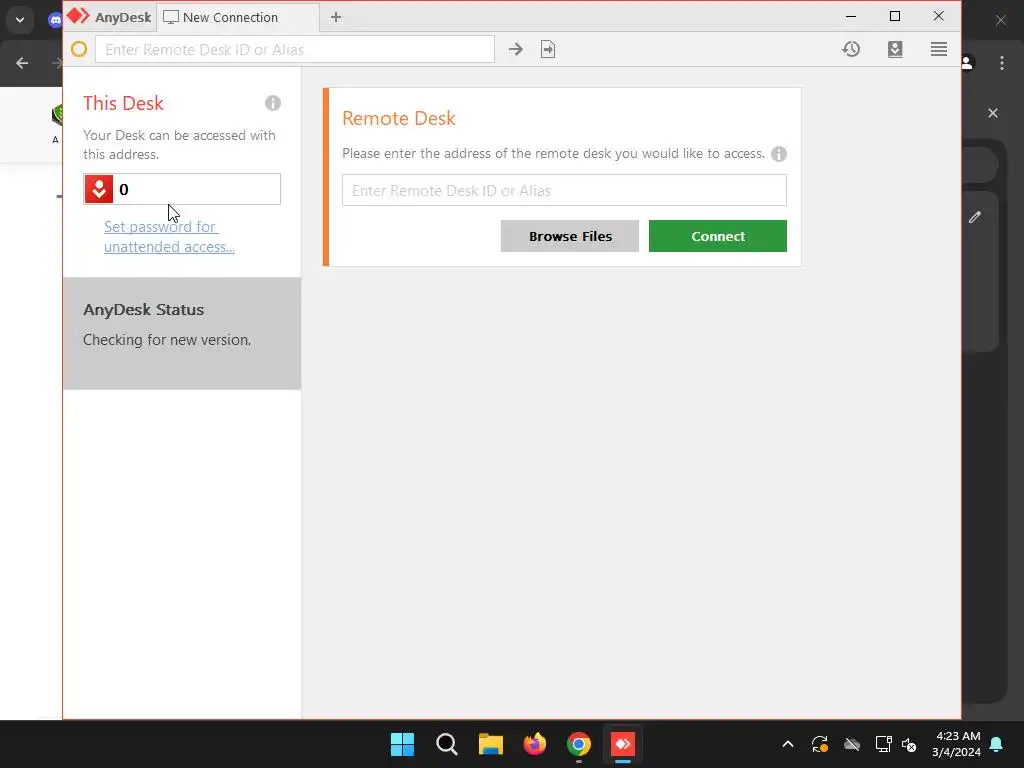Open the address book icon
This screenshot has height=768, width=1024.
(x=895, y=49)
